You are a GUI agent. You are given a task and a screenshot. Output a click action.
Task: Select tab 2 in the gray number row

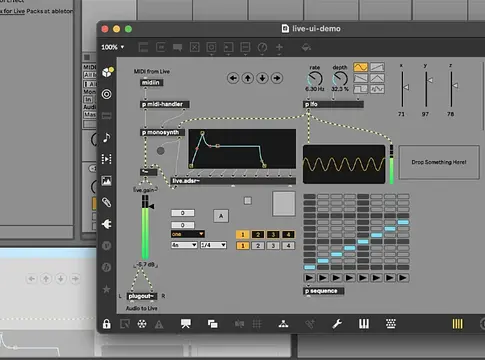(258, 246)
